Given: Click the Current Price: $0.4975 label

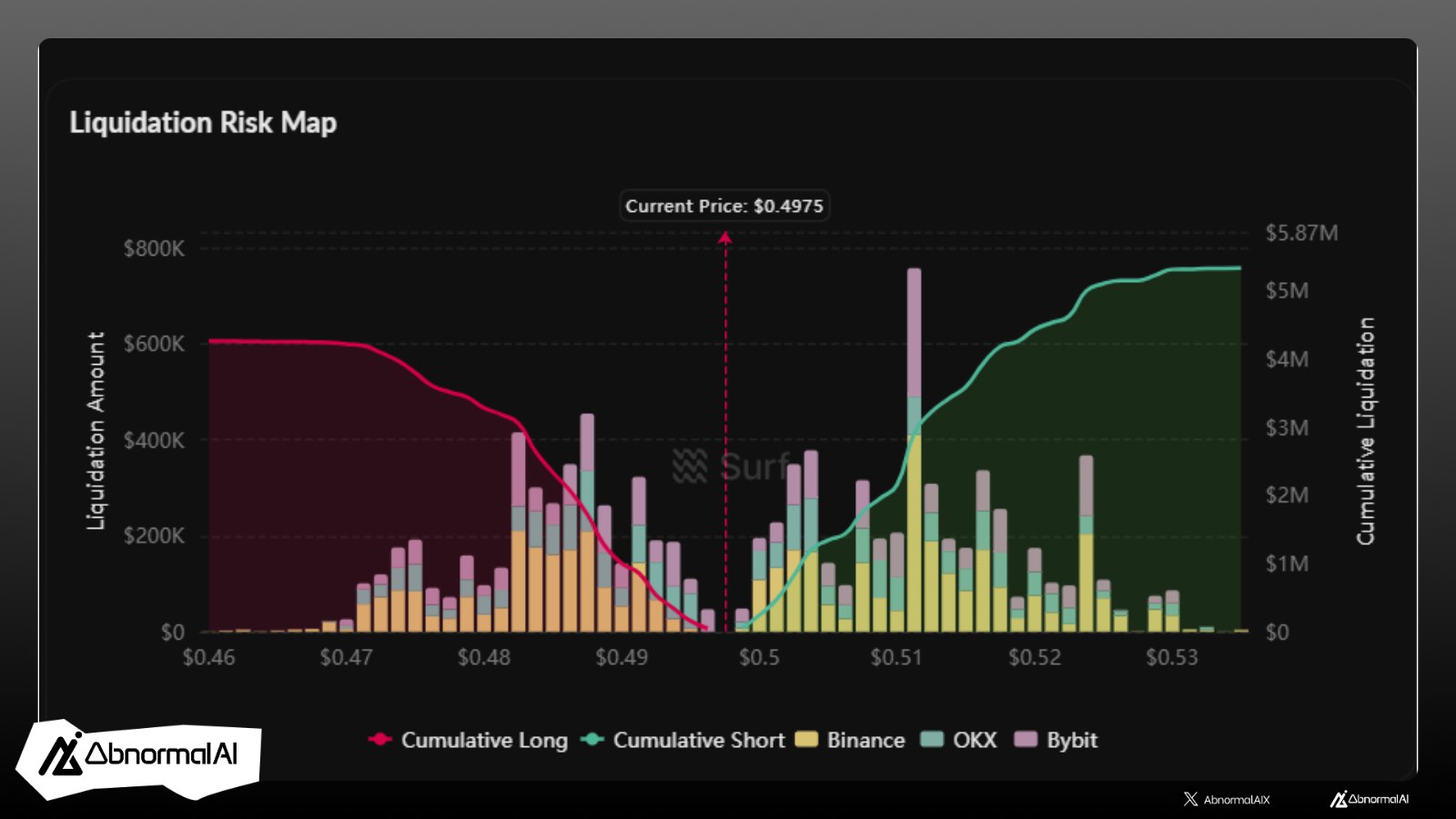Looking at the screenshot, I should click(724, 206).
